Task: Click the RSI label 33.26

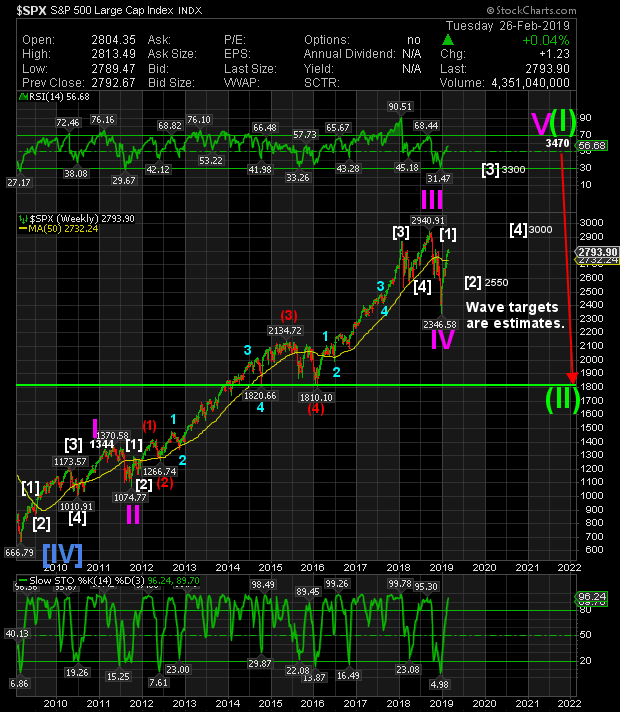Action: pyautogui.click(x=298, y=178)
